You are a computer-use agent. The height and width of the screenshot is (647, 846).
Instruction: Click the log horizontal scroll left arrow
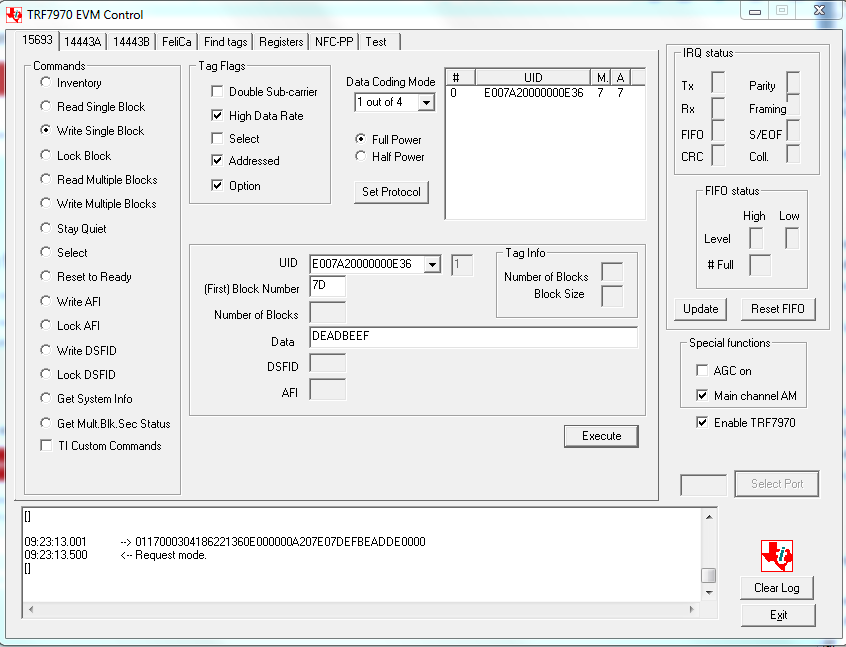(x=31, y=609)
